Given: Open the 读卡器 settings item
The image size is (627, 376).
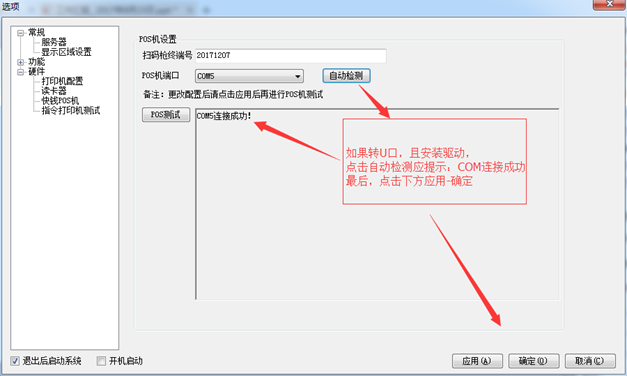Looking at the screenshot, I should pos(54,91).
